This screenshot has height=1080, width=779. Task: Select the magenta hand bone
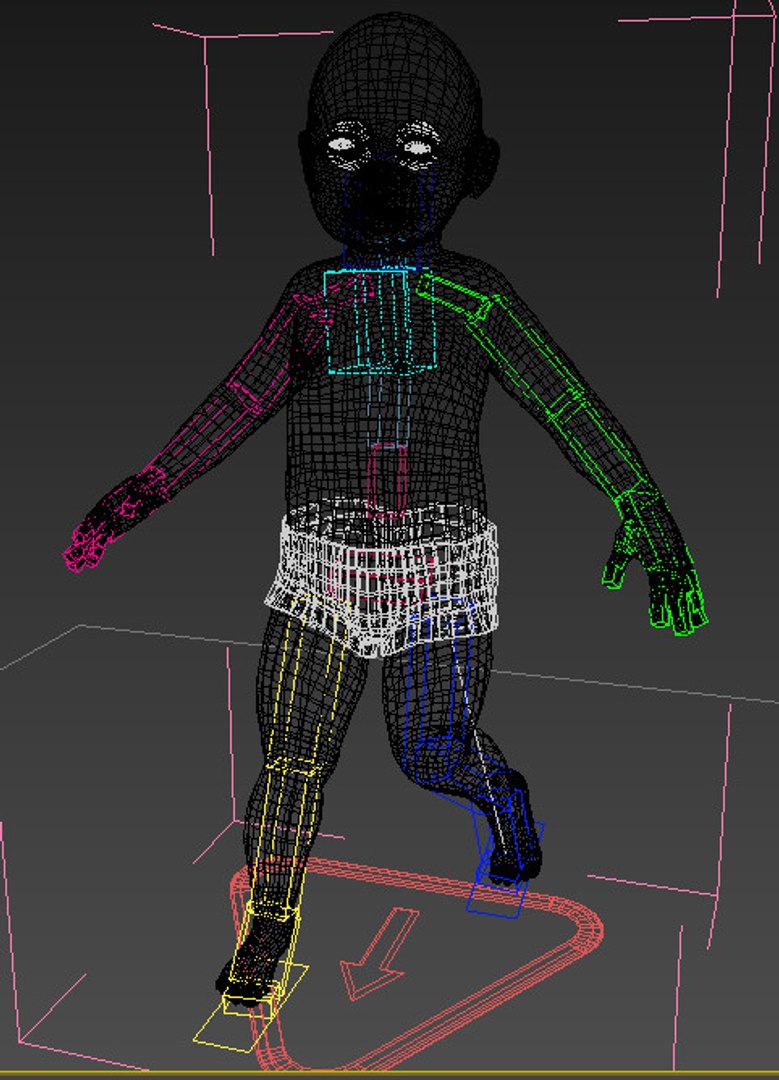click(116, 518)
